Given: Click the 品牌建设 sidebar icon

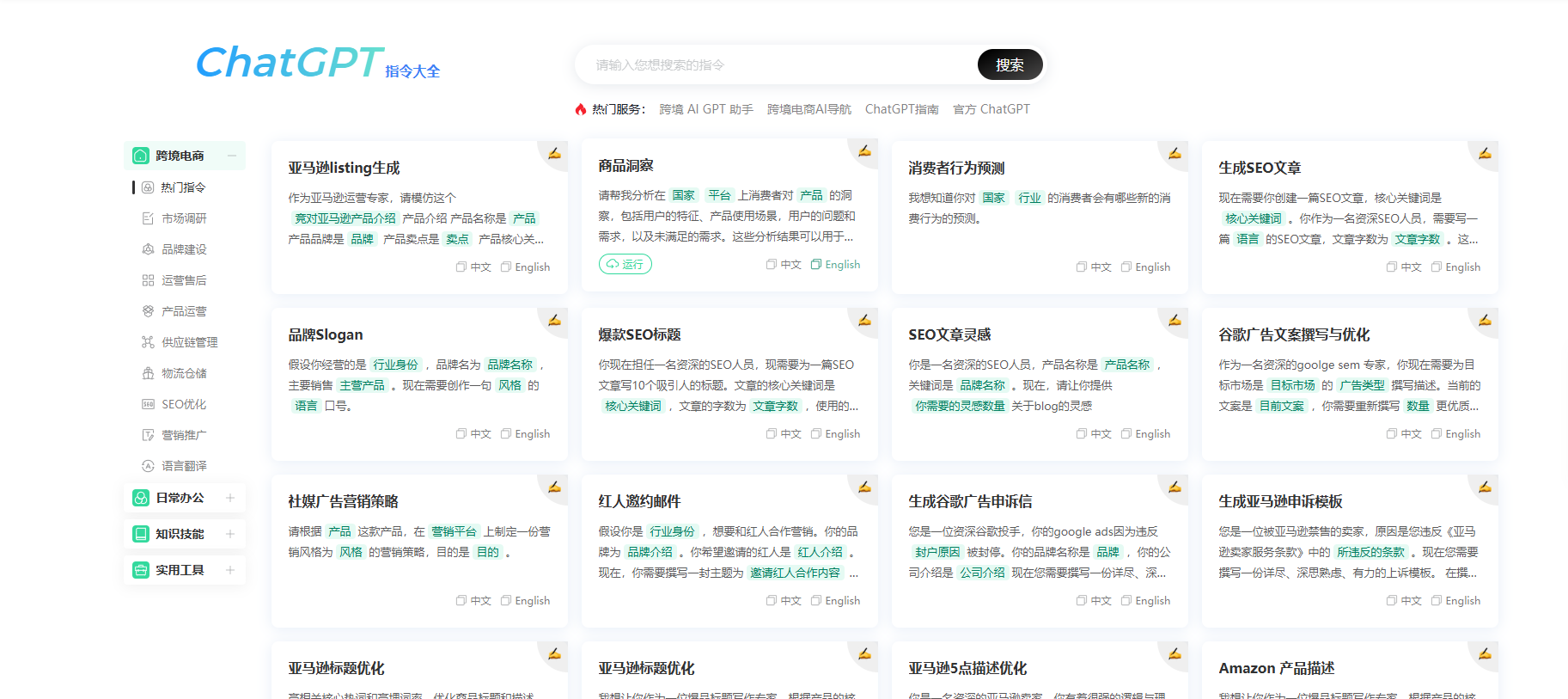Looking at the screenshot, I should coord(148,249).
